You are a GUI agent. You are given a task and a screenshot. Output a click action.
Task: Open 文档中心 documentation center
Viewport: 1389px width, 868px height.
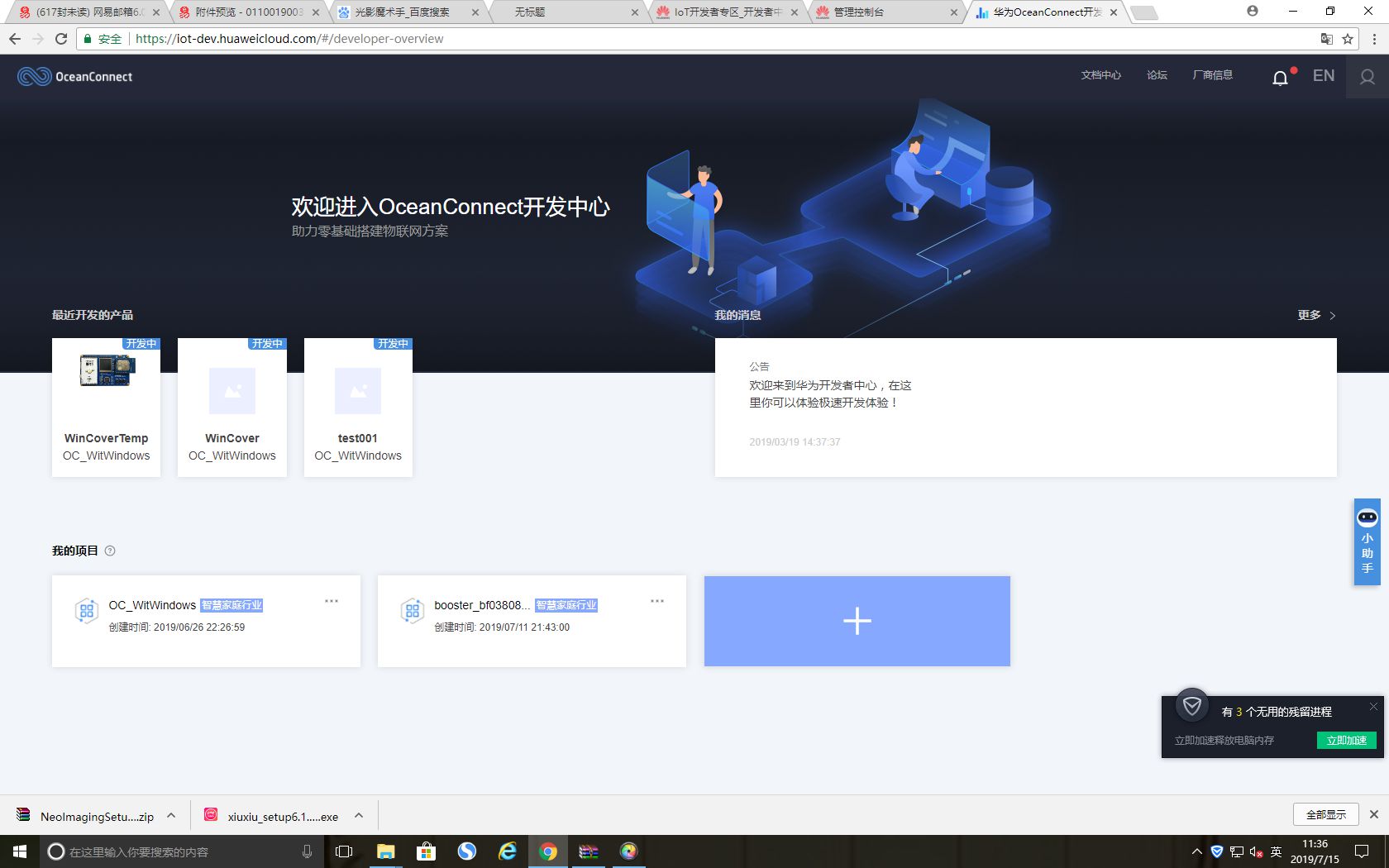[x=1100, y=75]
